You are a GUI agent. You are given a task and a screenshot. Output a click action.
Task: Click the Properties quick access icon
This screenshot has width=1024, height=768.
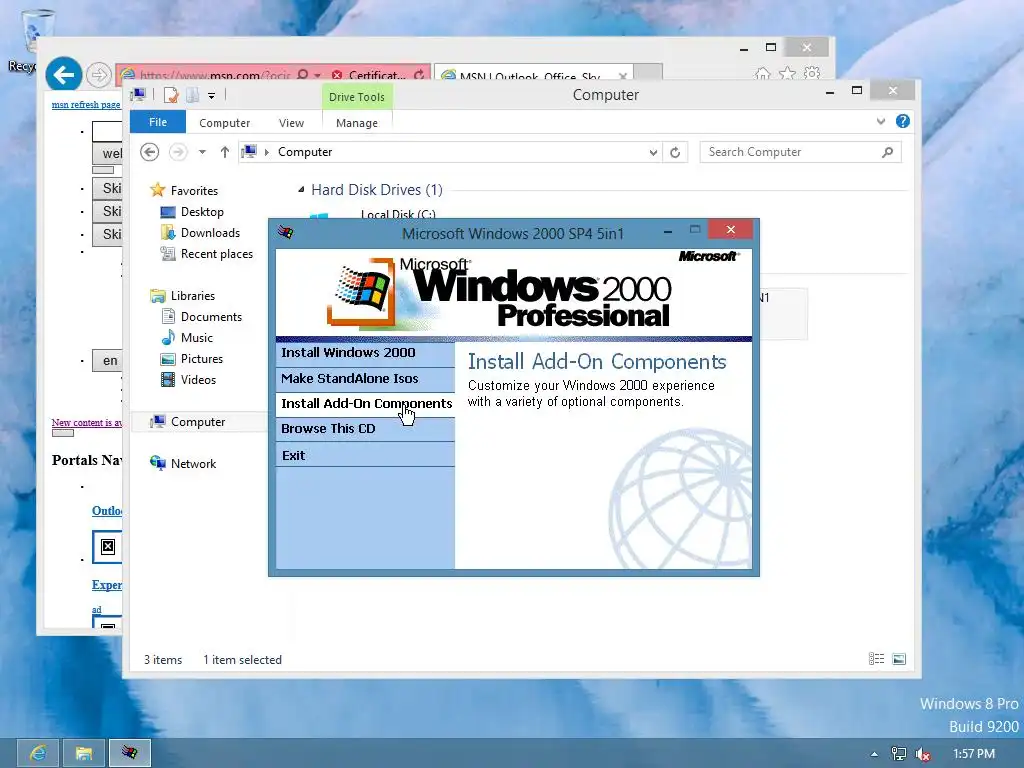(170, 95)
